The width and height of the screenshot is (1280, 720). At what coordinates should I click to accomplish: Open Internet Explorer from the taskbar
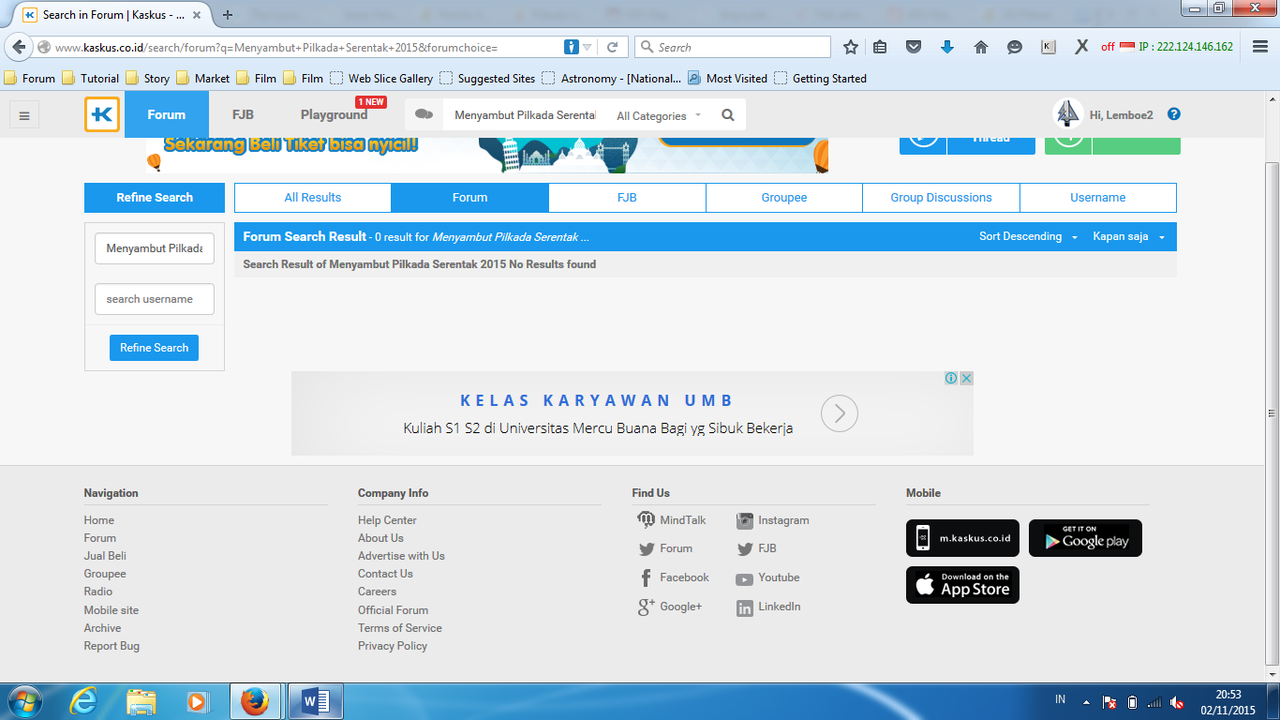point(85,702)
